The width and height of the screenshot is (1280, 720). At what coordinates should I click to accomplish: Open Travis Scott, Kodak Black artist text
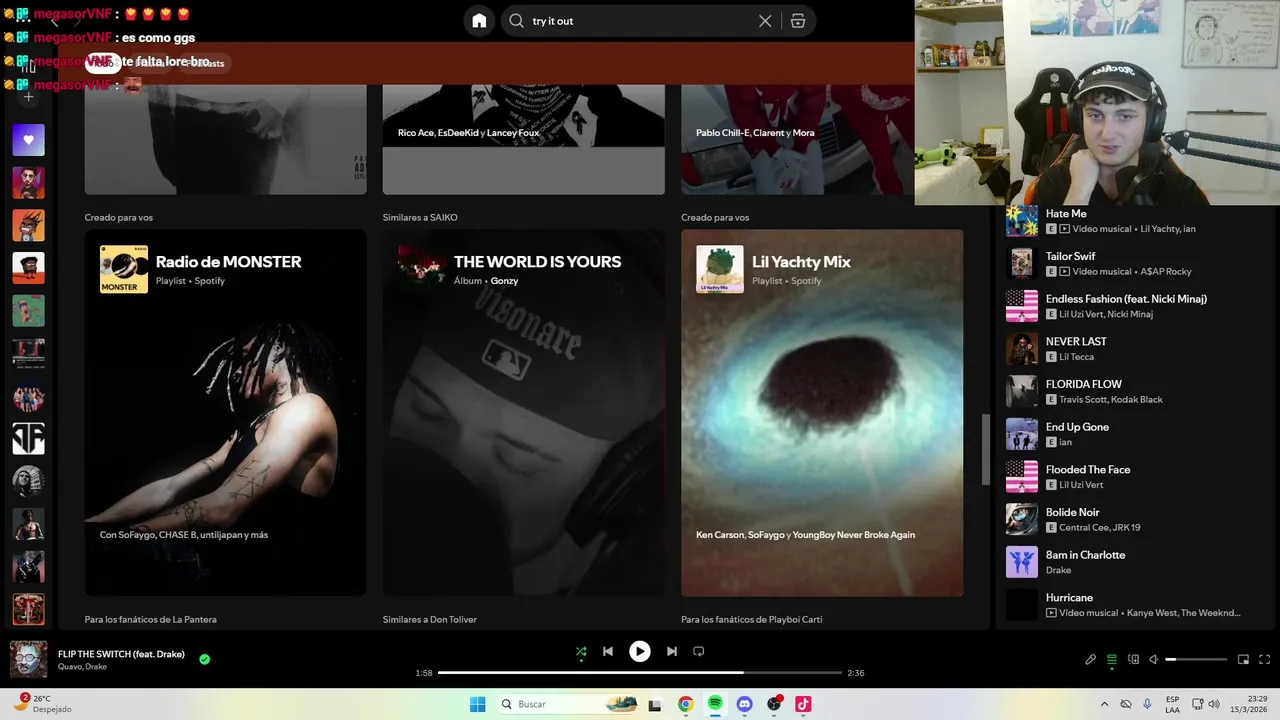[1111, 400]
